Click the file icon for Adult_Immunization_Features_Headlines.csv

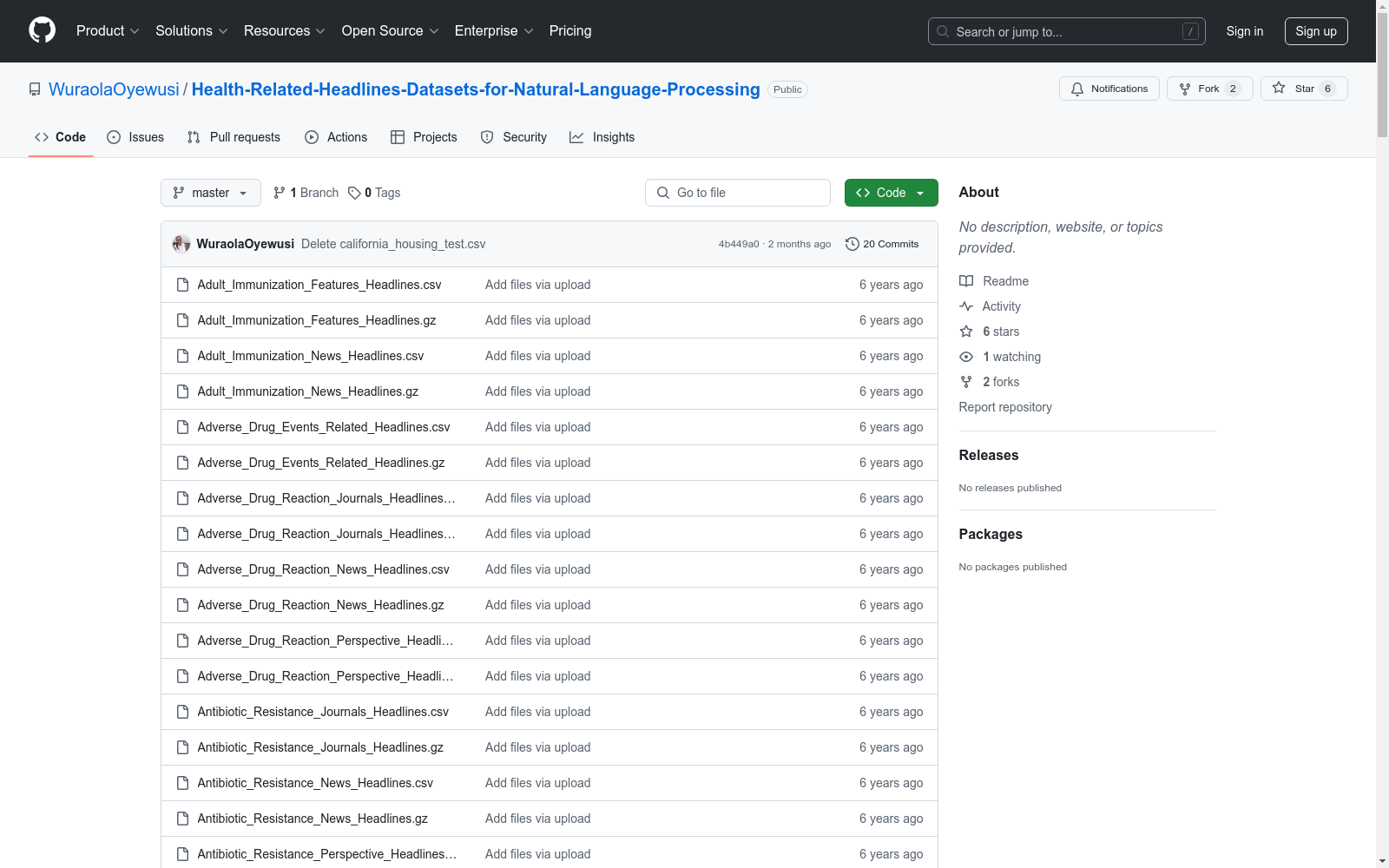tap(182, 285)
